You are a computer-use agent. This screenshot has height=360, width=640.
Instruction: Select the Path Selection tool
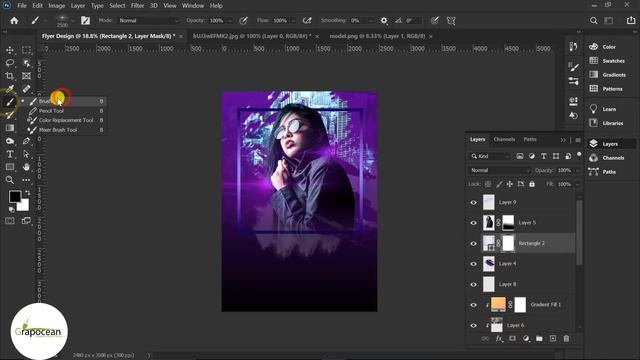point(26,154)
